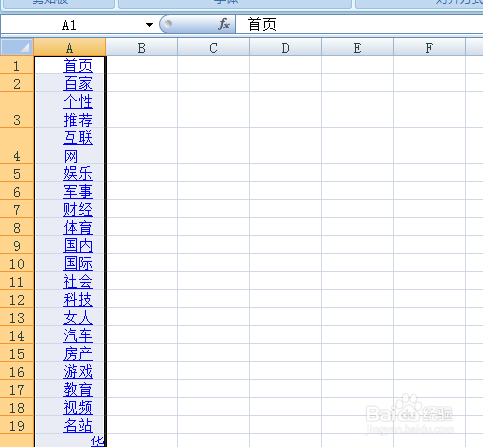Viewport: 483px width, 447px height.
Task: Open the 百家 hyperlink
Action: pyautogui.click(x=78, y=83)
